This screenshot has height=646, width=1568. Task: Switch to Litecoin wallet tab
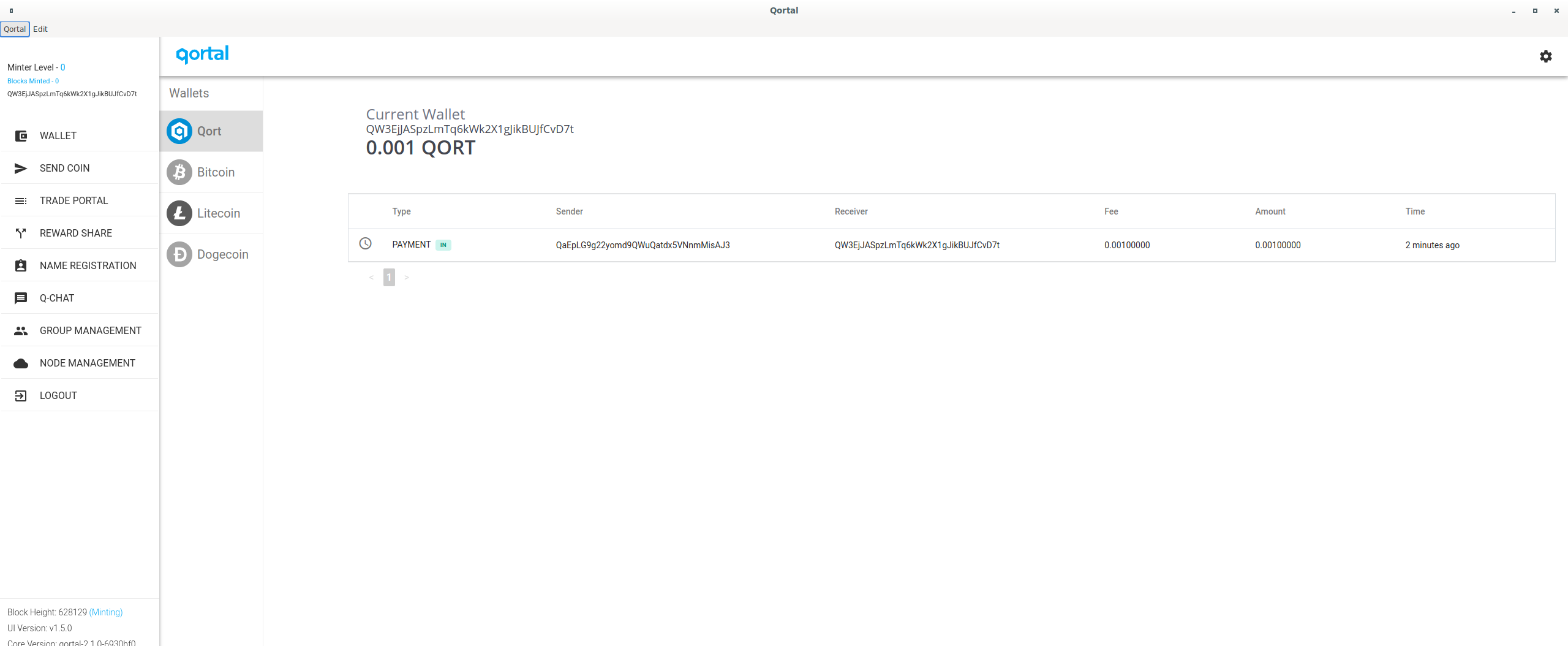tap(211, 213)
